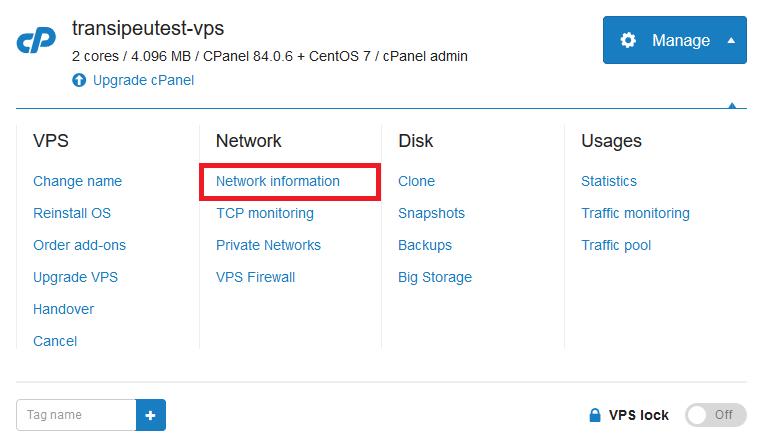The height and width of the screenshot is (447, 762).
Task: Click the VPS lock padlock icon
Action: pyautogui.click(x=595, y=415)
